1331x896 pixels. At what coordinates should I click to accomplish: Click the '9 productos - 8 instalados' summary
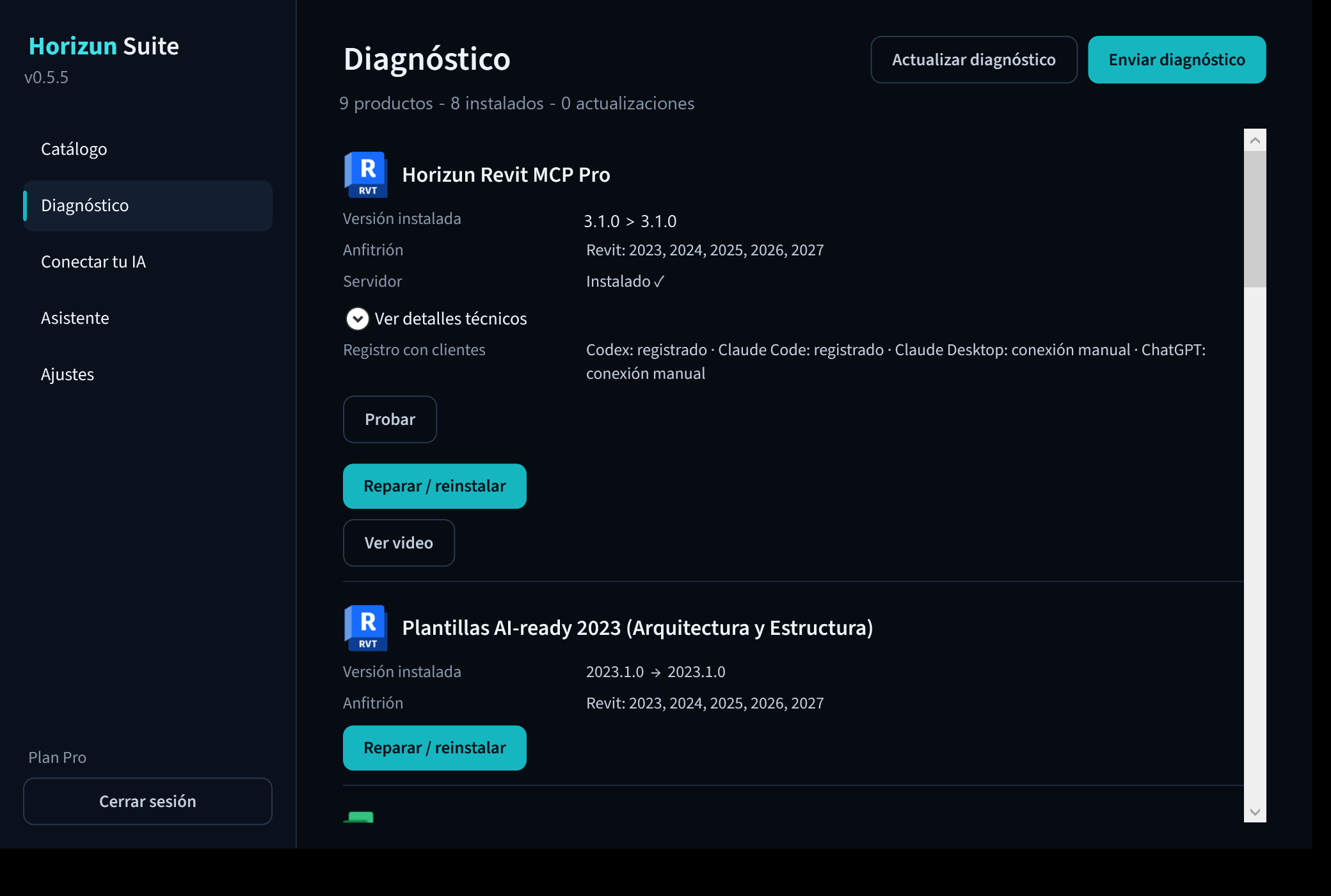pyautogui.click(x=516, y=104)
